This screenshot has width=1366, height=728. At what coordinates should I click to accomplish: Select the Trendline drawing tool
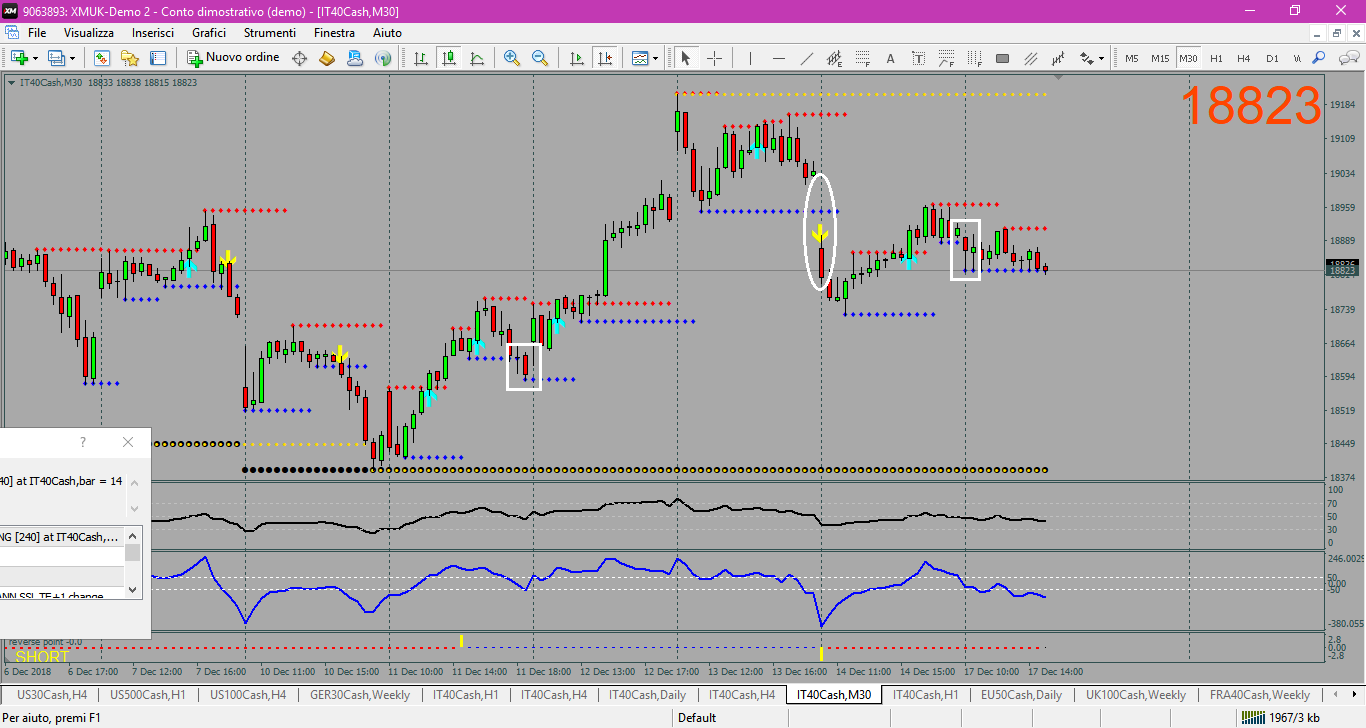(807, 58)
